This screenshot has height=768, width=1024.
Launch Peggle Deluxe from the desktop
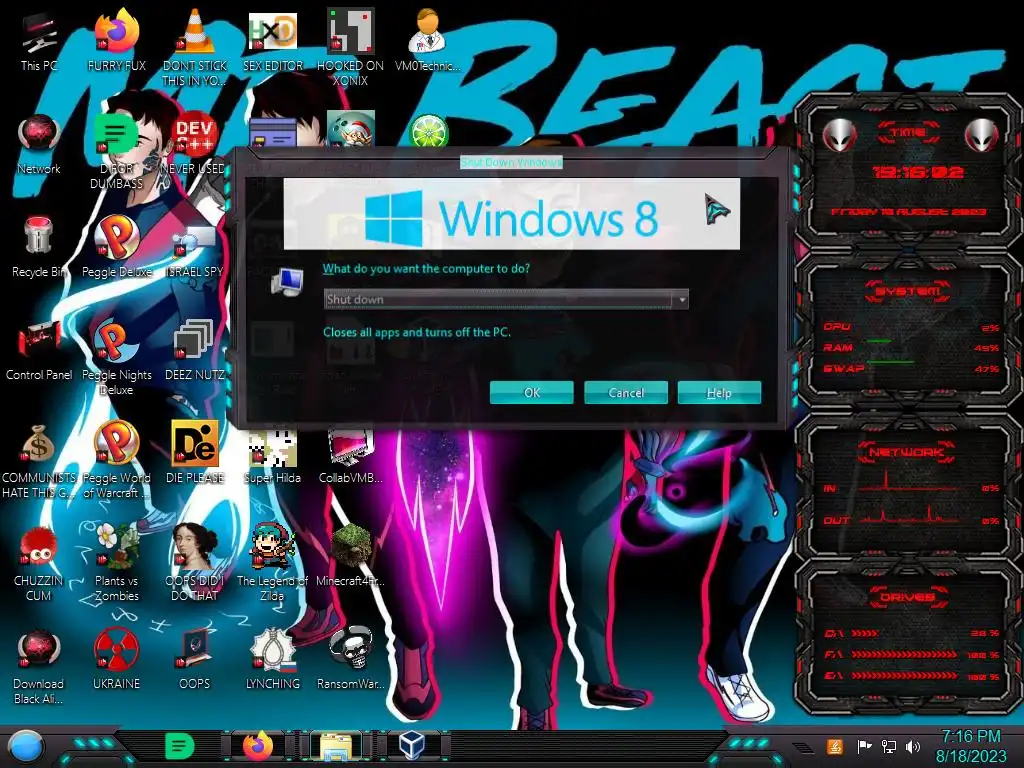click(116, 247)
